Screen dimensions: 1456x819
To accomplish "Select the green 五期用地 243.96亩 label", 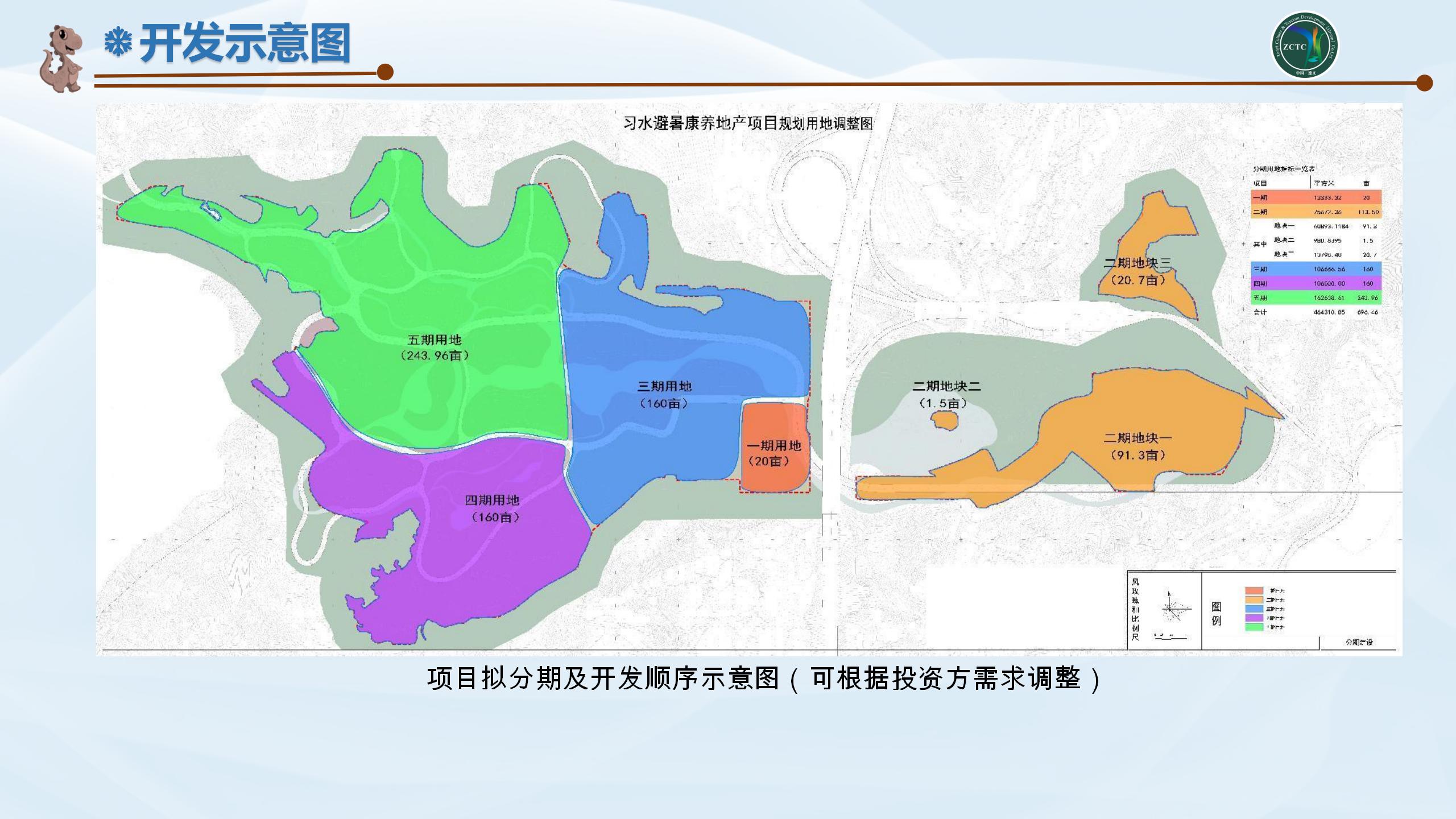I will [435, 348].
